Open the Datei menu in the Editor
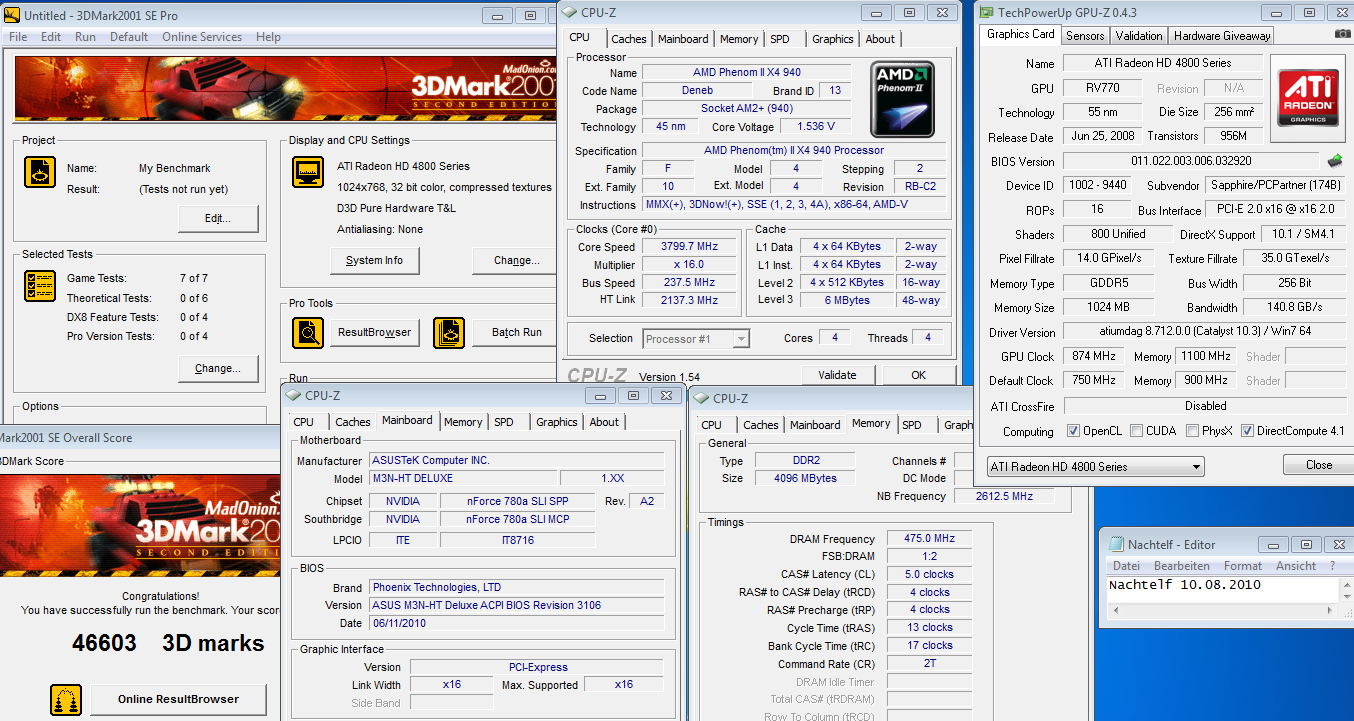The image size is (1354, 721). [1126, 566]
